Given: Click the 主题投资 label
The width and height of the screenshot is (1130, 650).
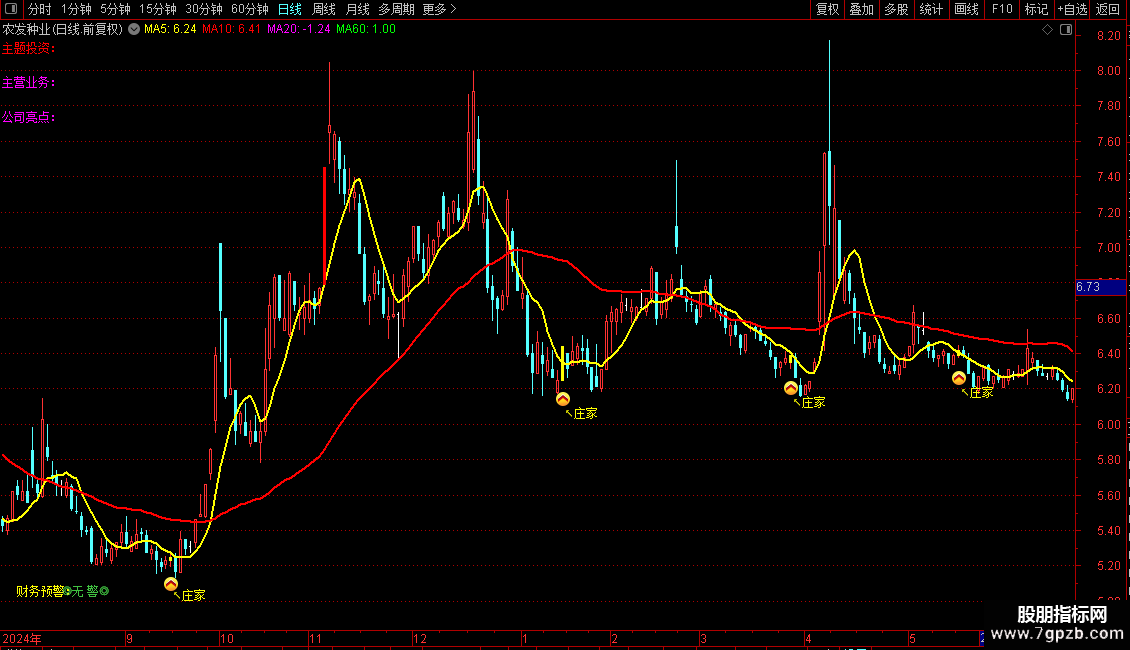Looking at the screenshot, I should click(28, 48).
